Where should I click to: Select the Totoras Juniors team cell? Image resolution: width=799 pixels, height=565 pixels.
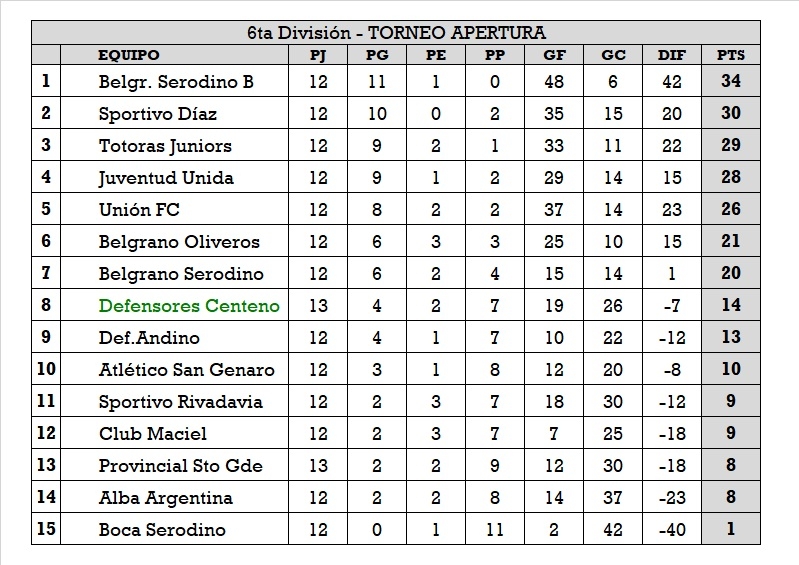pos(165,146)
